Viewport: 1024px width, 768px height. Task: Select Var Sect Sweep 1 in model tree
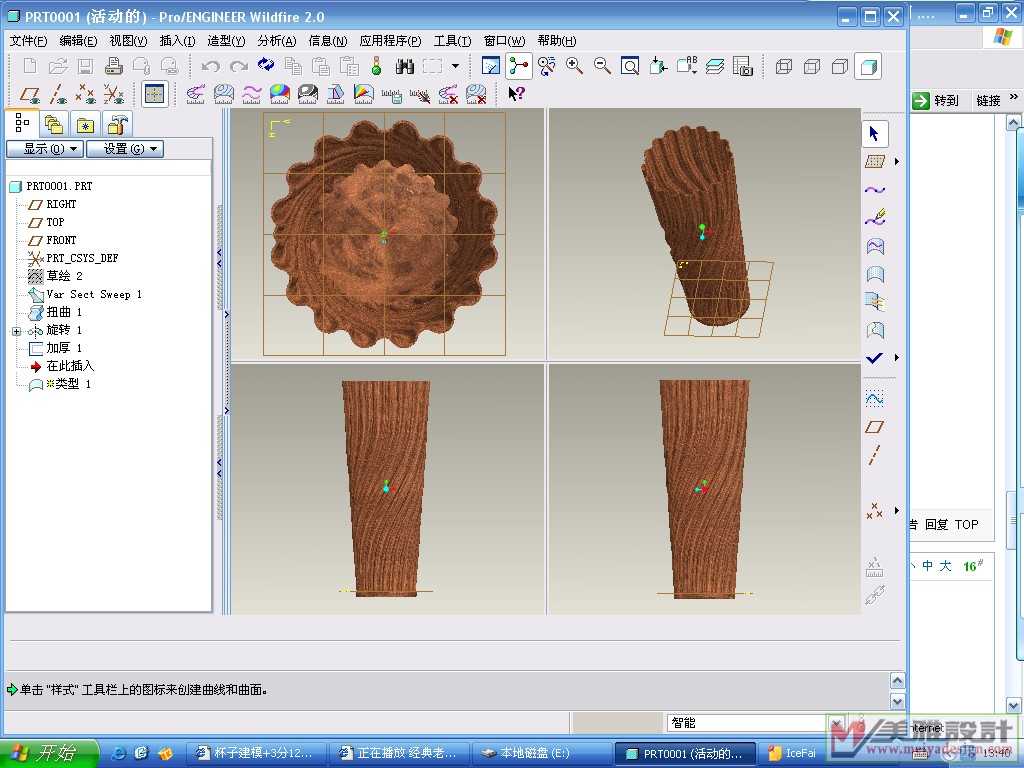pos(94,294)
